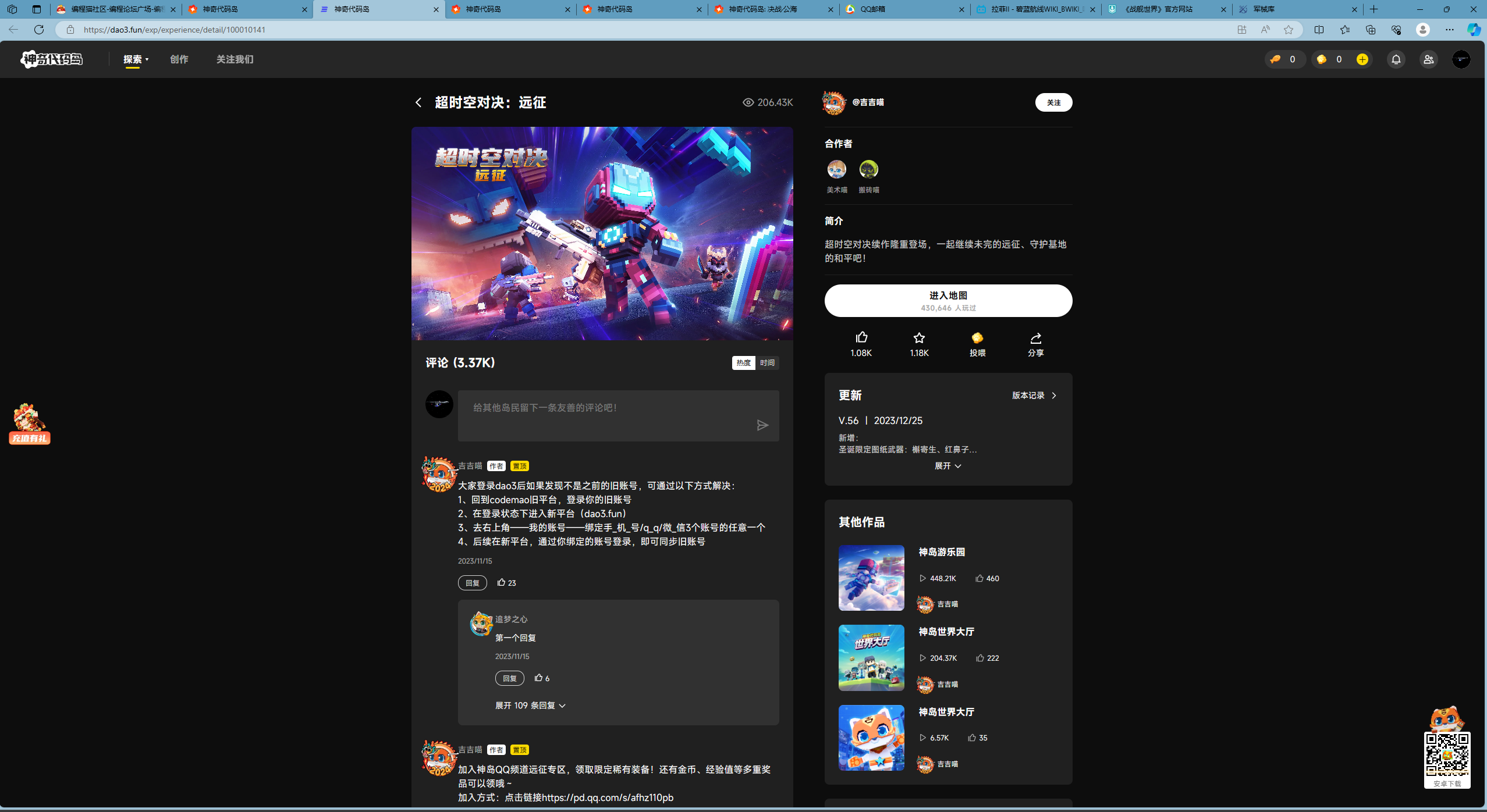Reply to 追梦之心's comment
This screenshot has width=1487, height=812.
509,678
